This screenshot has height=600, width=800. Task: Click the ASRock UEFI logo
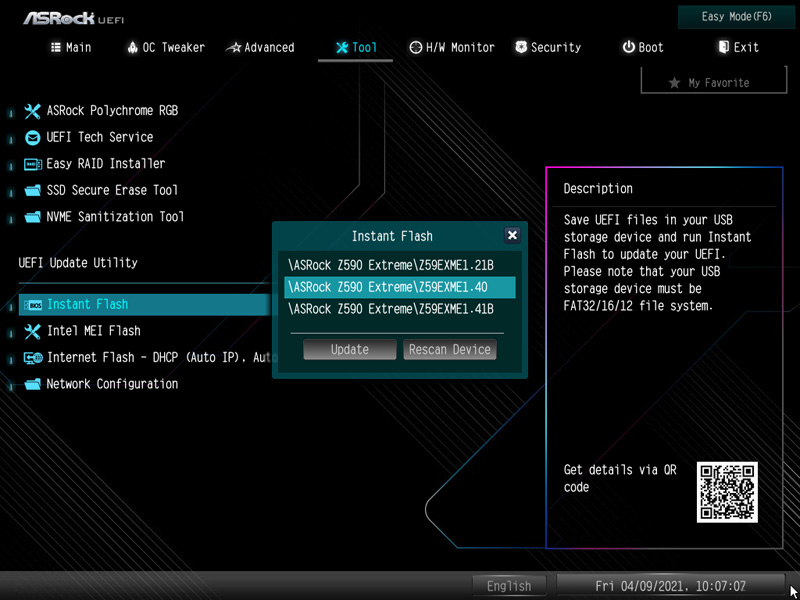[x=73, y=18]
